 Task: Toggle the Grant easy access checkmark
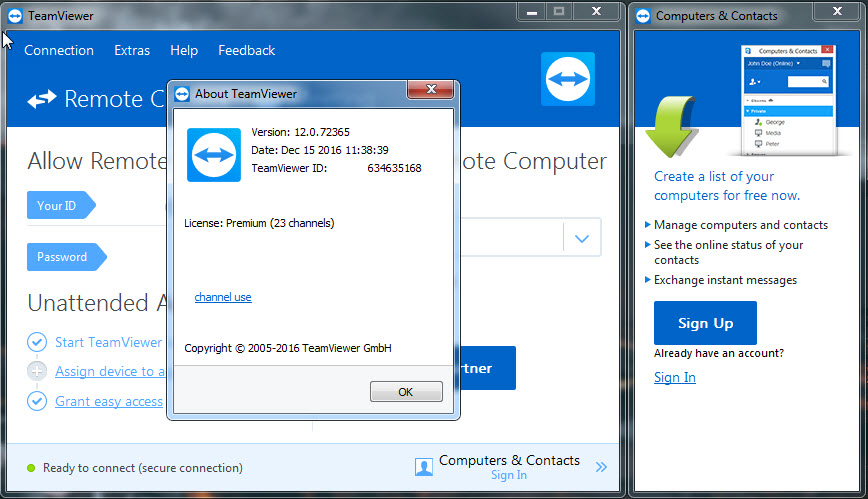[37, 401]
